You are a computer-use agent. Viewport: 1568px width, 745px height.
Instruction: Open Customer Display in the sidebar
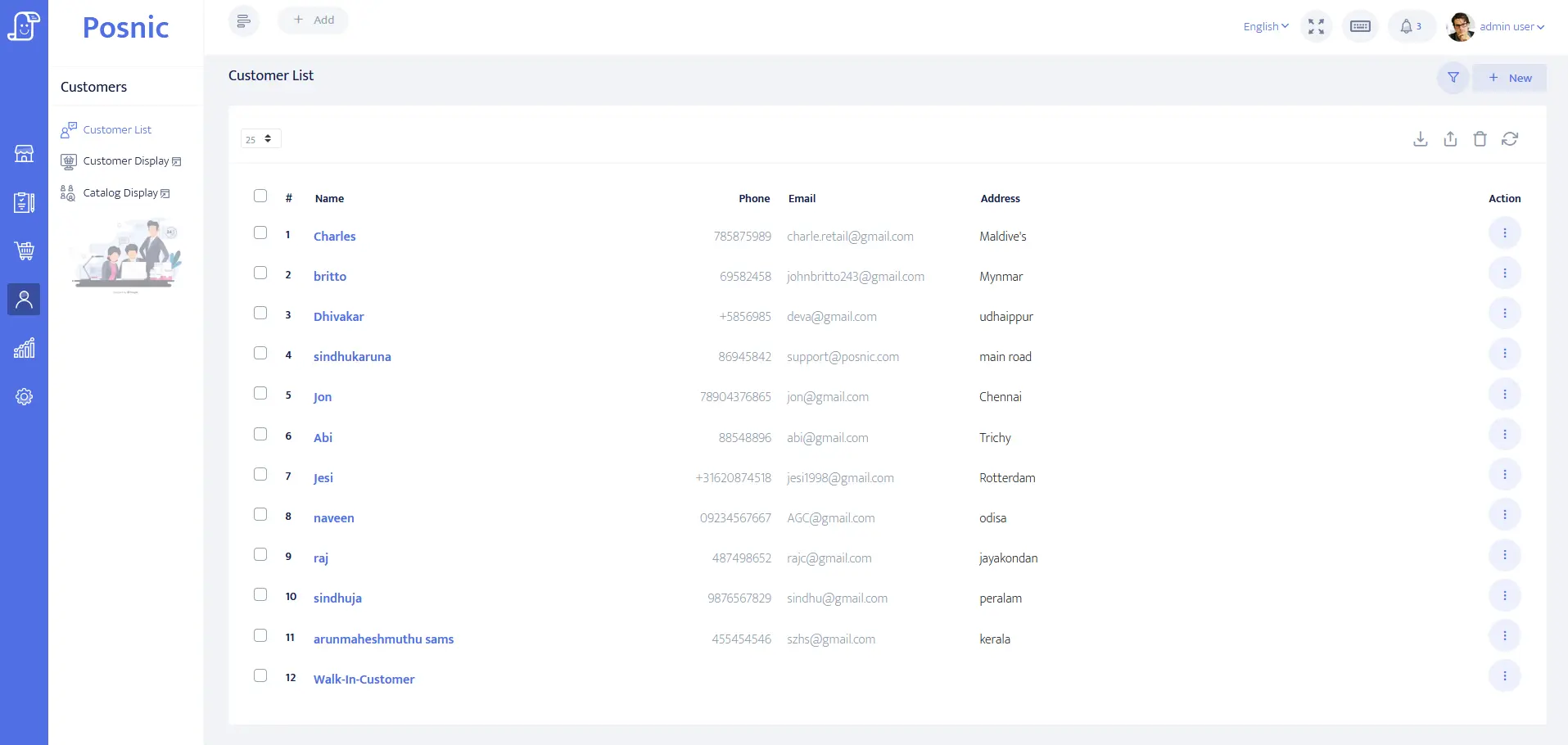point(126,161)
